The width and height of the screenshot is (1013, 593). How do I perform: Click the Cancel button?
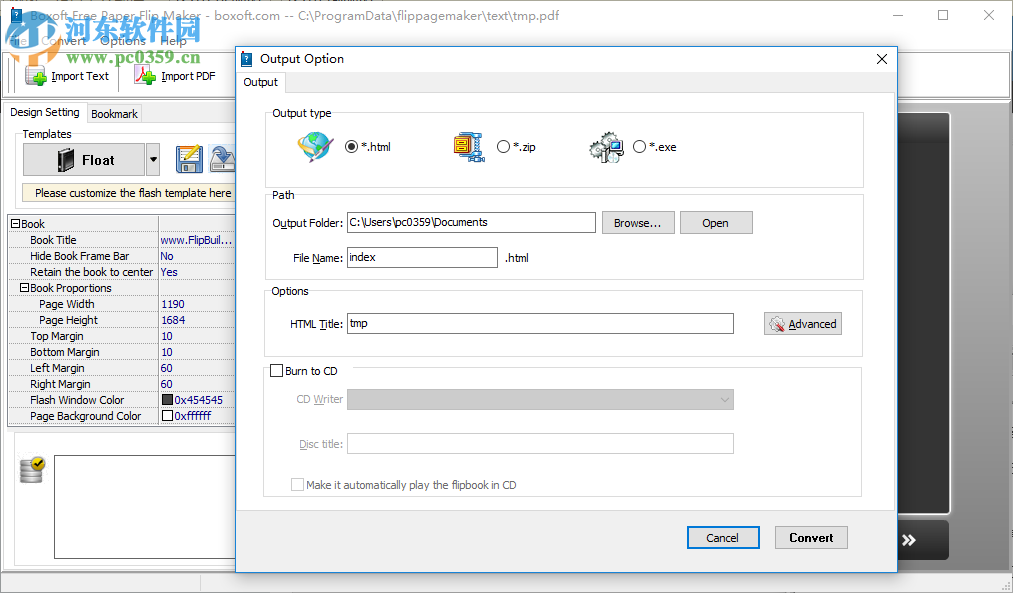click(x=723, y=537)
